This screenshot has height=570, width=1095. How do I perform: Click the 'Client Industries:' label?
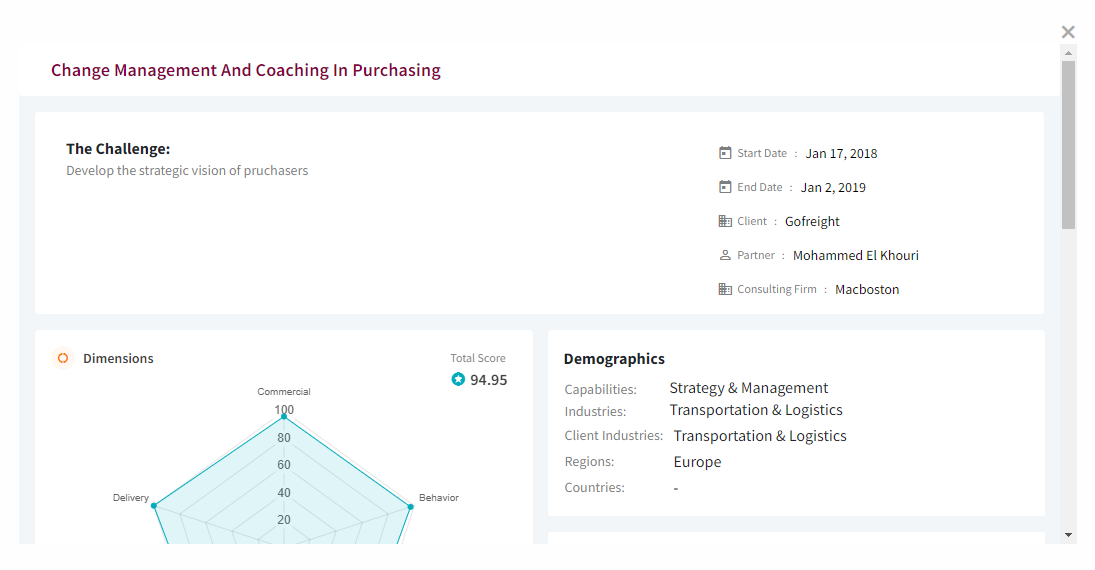pos(613,436)
